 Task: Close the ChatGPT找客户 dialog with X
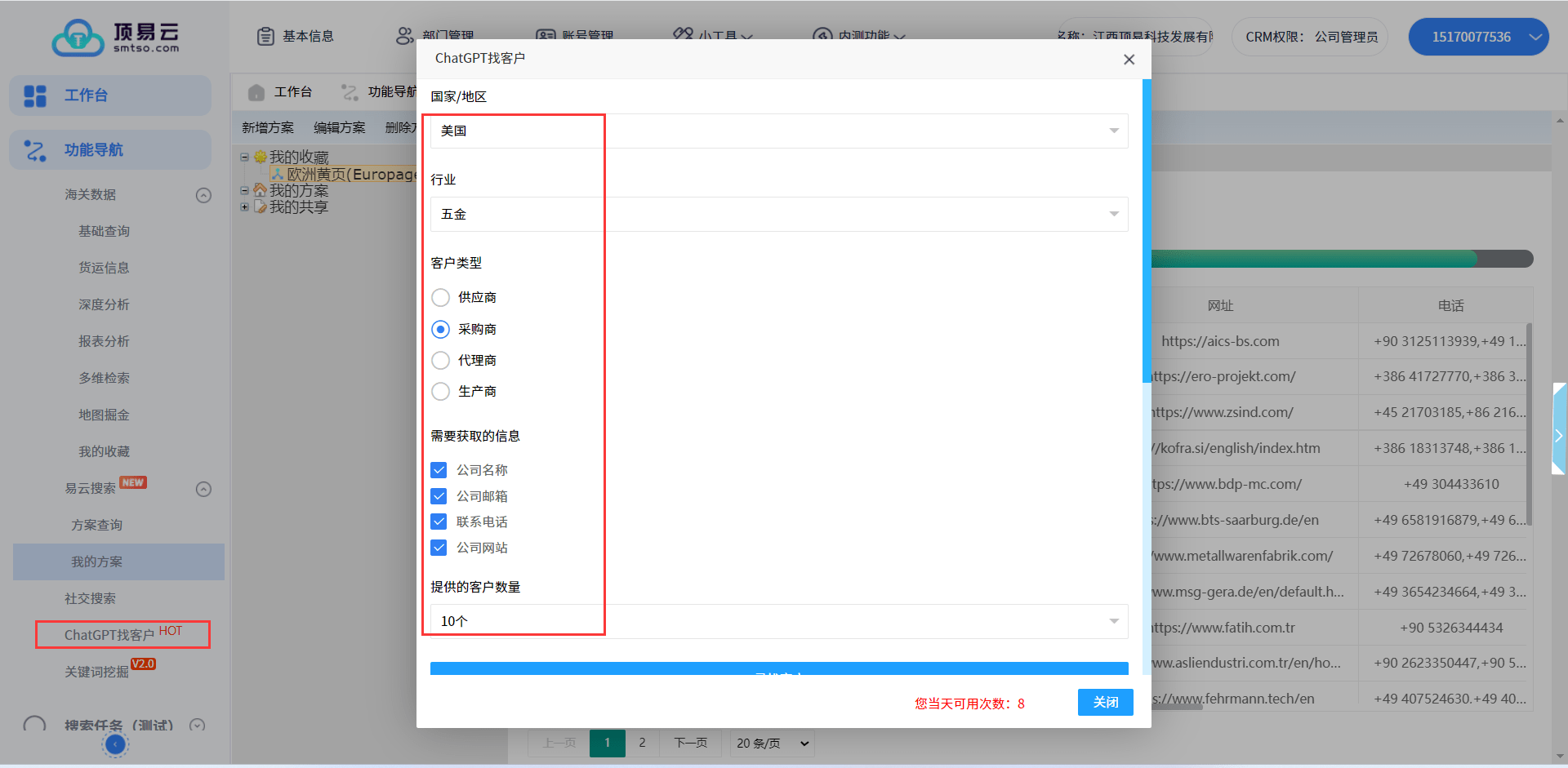click(1129, 60)
